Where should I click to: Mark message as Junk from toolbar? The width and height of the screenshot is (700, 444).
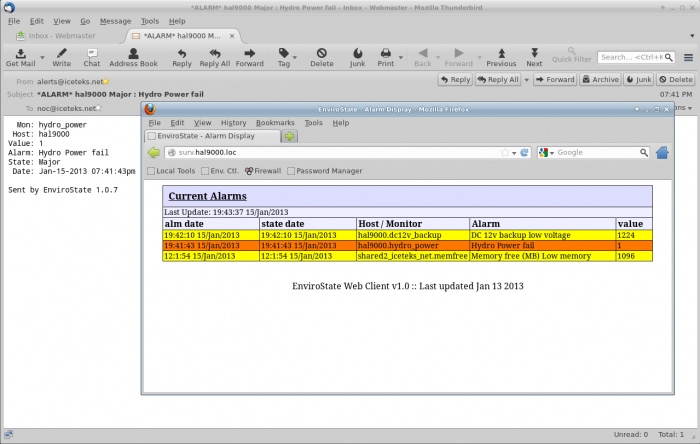(358, 58)
